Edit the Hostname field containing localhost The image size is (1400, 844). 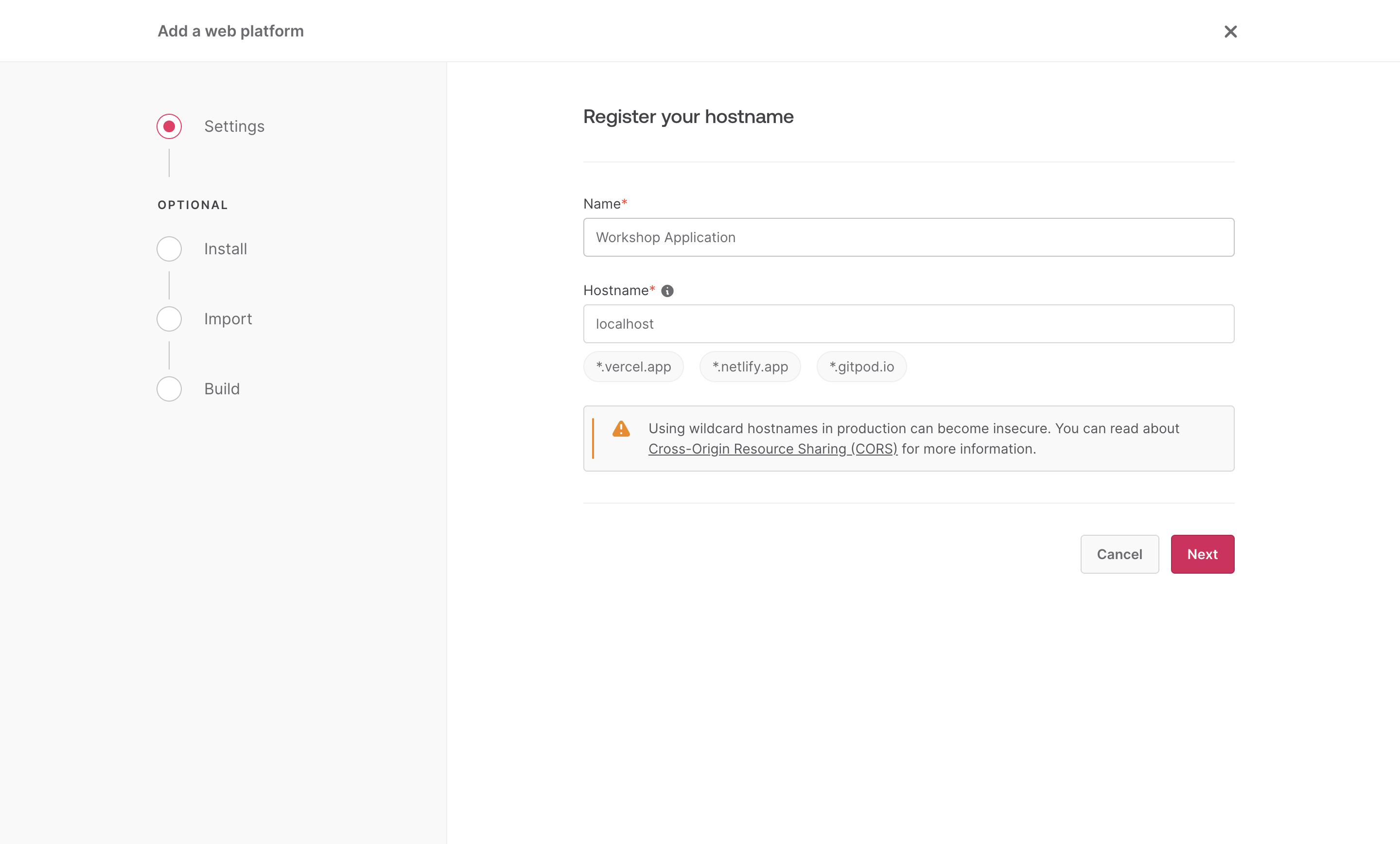908,324
